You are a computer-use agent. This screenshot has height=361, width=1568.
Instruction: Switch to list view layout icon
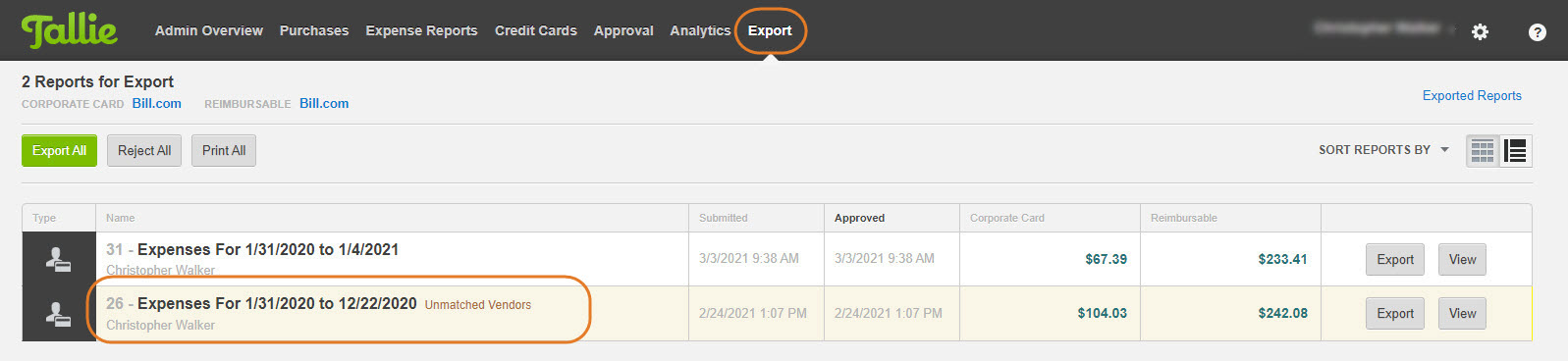pyautogui.click(x=1516, y=151)
